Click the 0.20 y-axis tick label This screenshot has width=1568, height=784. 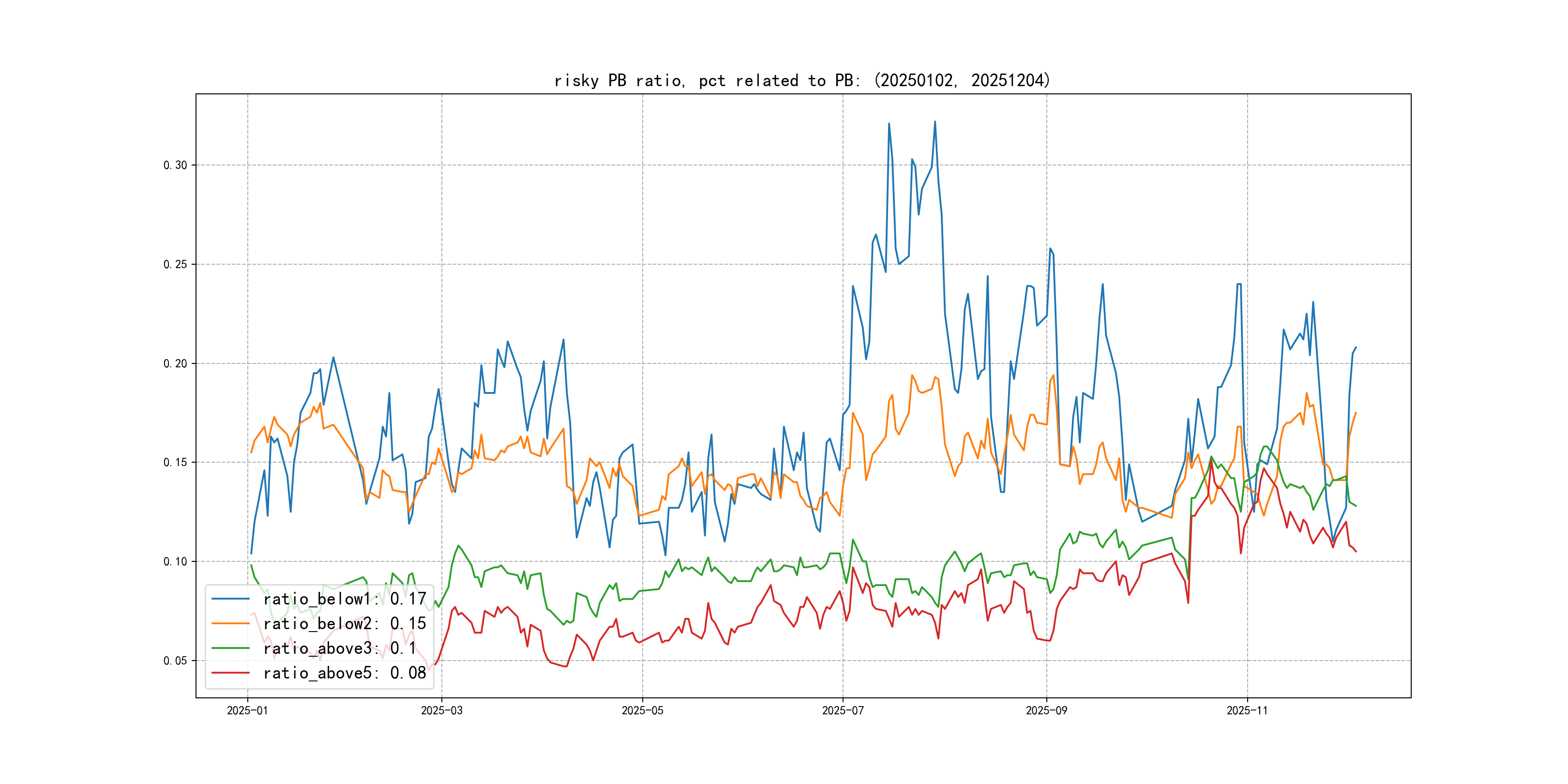pyautogui.click(x=175, y=363)
